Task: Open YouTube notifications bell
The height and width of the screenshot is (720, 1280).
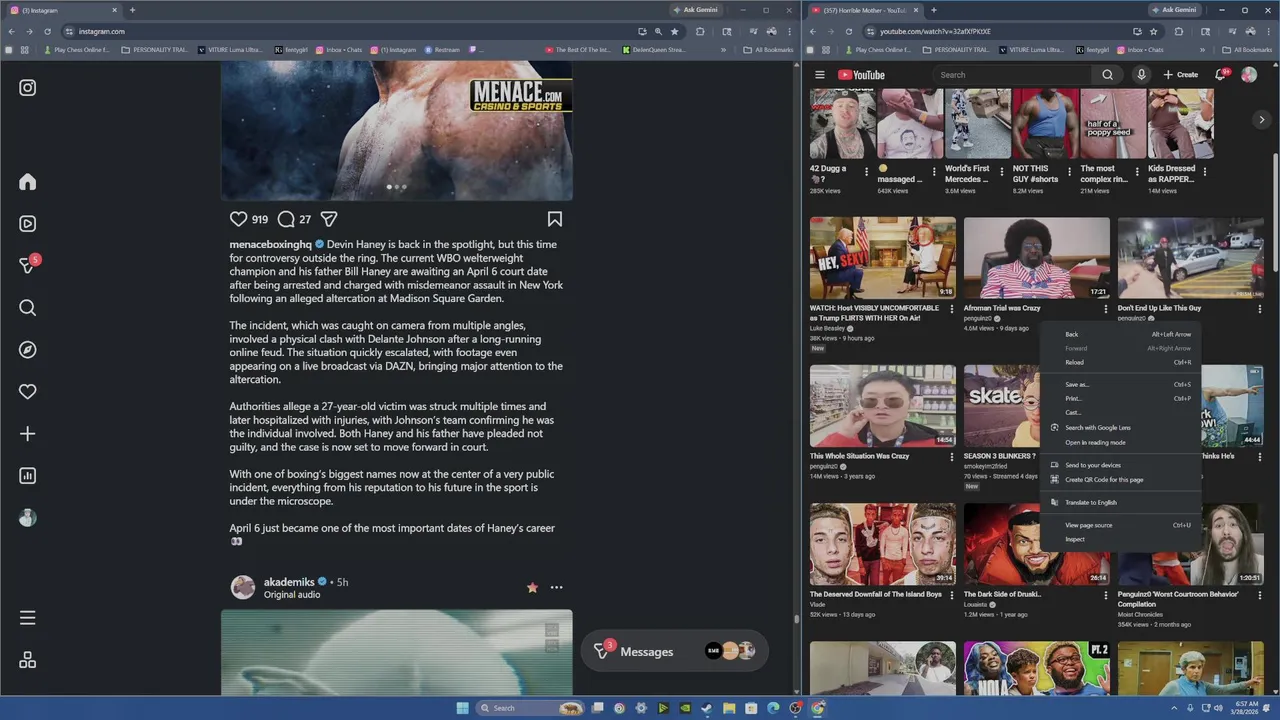Action: click(x=1221, y=75)
